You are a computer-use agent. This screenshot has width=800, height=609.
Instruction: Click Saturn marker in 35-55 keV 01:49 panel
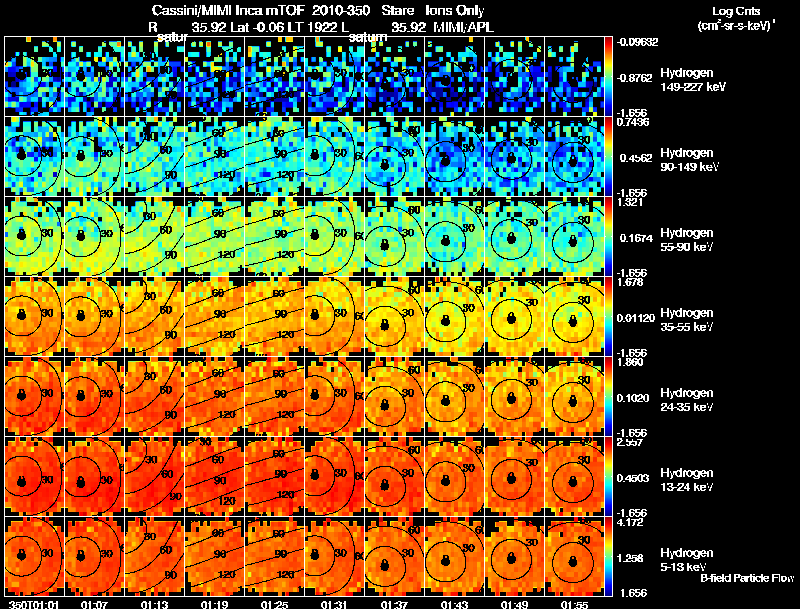(511, 319)
